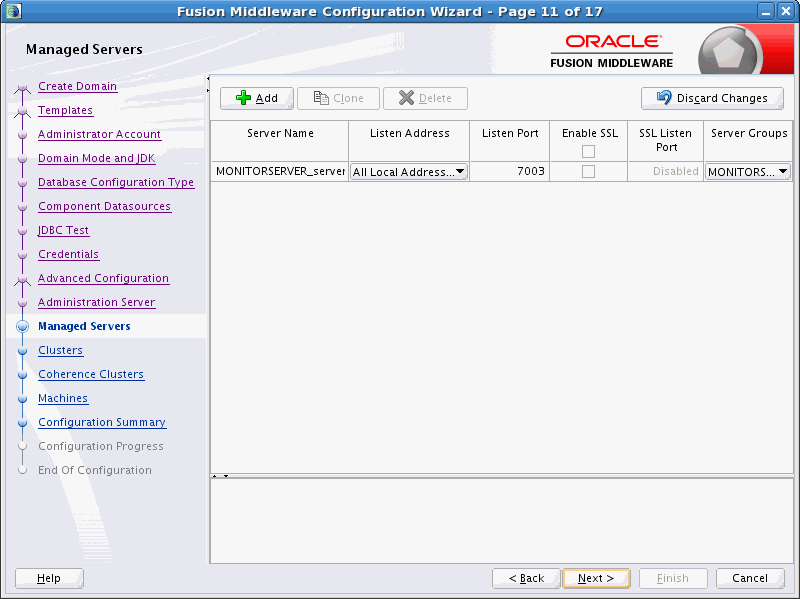This screenshot has height=599, width=800.
Task: Click the step bullet beside Advanced Configuration
Action: pyautogui.click(x=22, y=280)
